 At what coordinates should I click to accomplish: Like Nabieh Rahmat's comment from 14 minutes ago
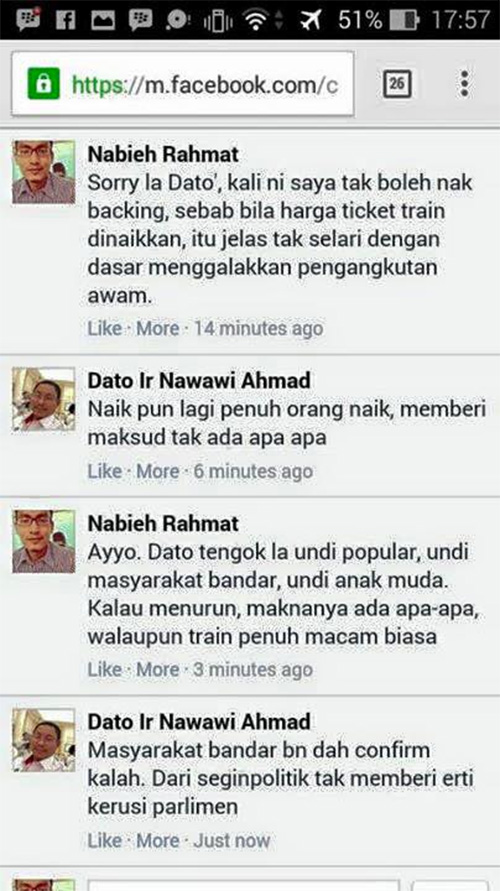tap(105, 328)
